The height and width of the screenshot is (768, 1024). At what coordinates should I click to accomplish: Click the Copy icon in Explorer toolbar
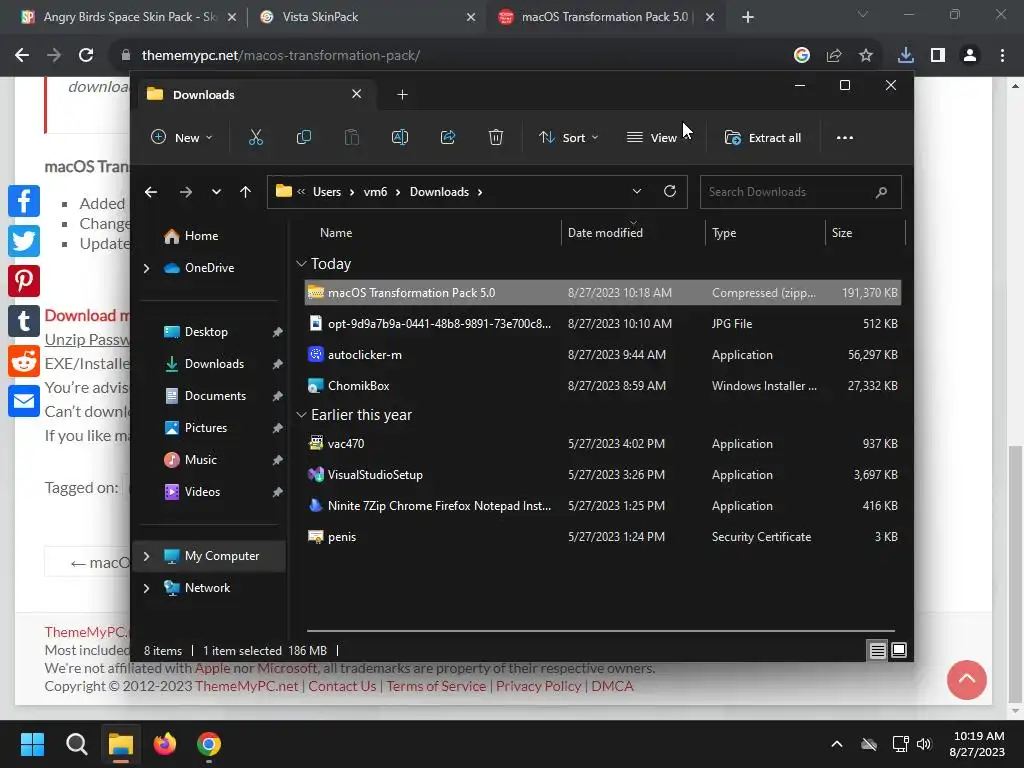click(x=304, y=138)
